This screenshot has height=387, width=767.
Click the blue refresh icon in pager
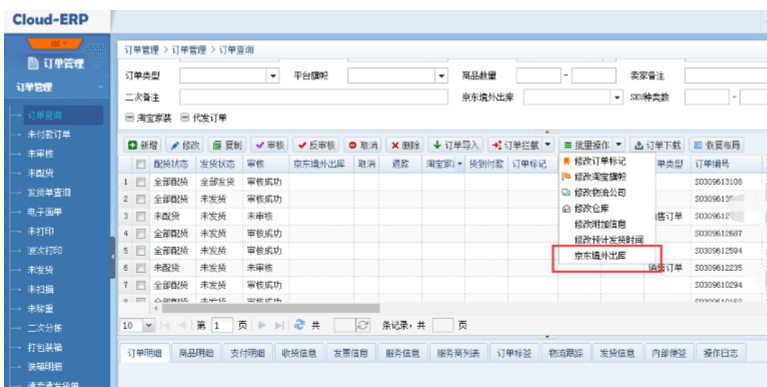pos(299,325)
